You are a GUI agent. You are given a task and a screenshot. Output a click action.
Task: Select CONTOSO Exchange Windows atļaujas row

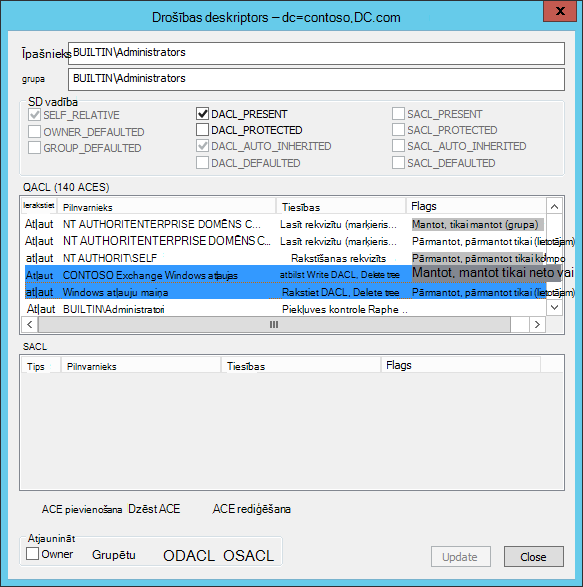(285, 275)
